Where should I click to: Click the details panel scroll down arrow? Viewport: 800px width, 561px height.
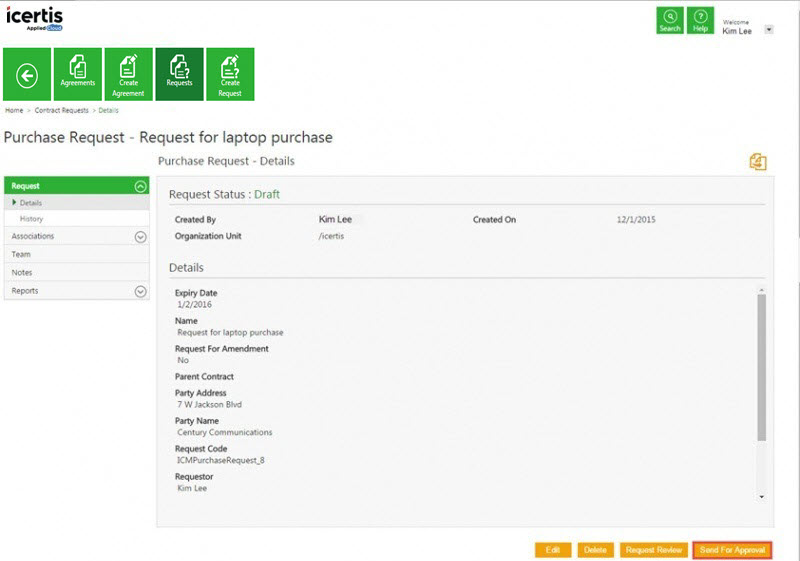point(761,496)
